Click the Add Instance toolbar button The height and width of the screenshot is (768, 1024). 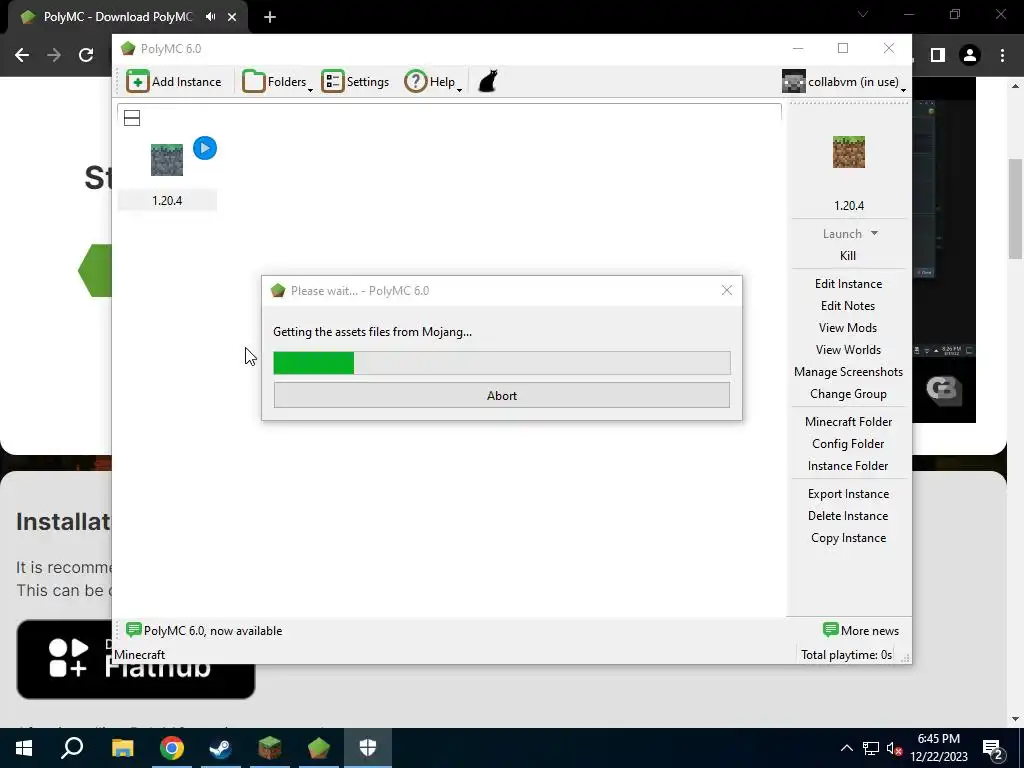coord(174,82)
